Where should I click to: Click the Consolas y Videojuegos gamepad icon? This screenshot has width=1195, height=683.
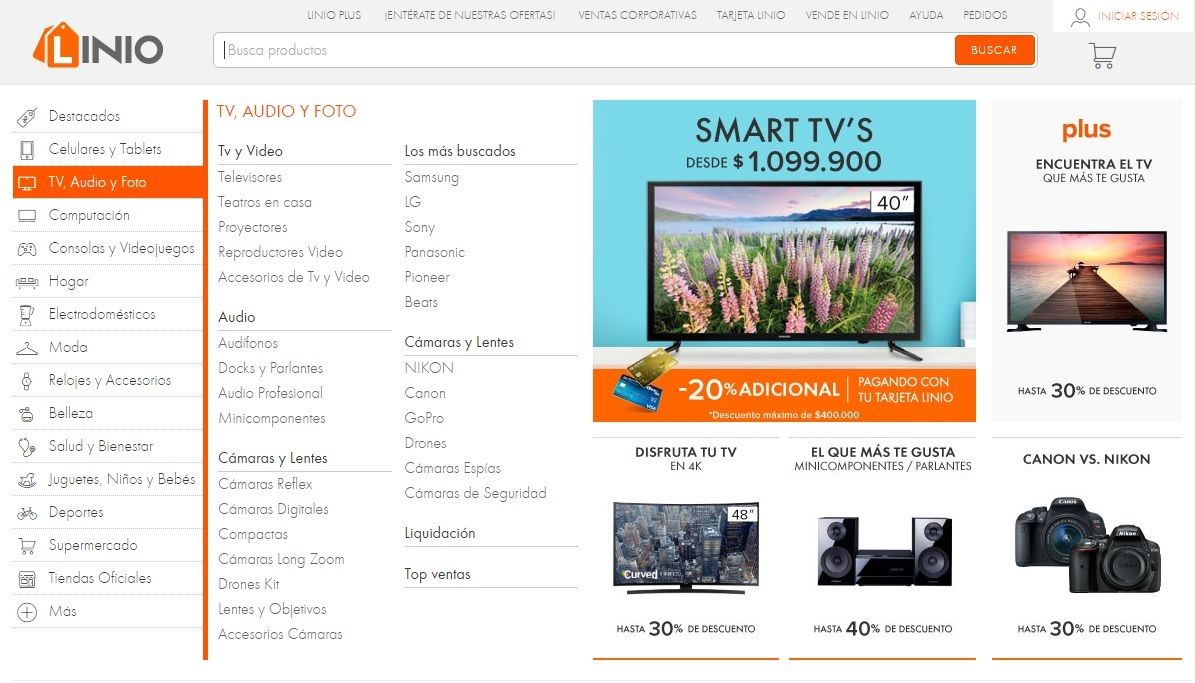pyautogui.click(x=27, y=249)
